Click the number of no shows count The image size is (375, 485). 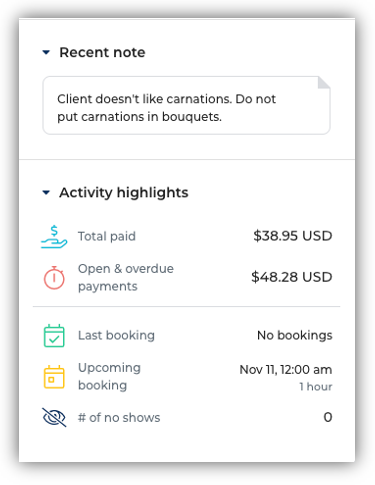point(328,417)
